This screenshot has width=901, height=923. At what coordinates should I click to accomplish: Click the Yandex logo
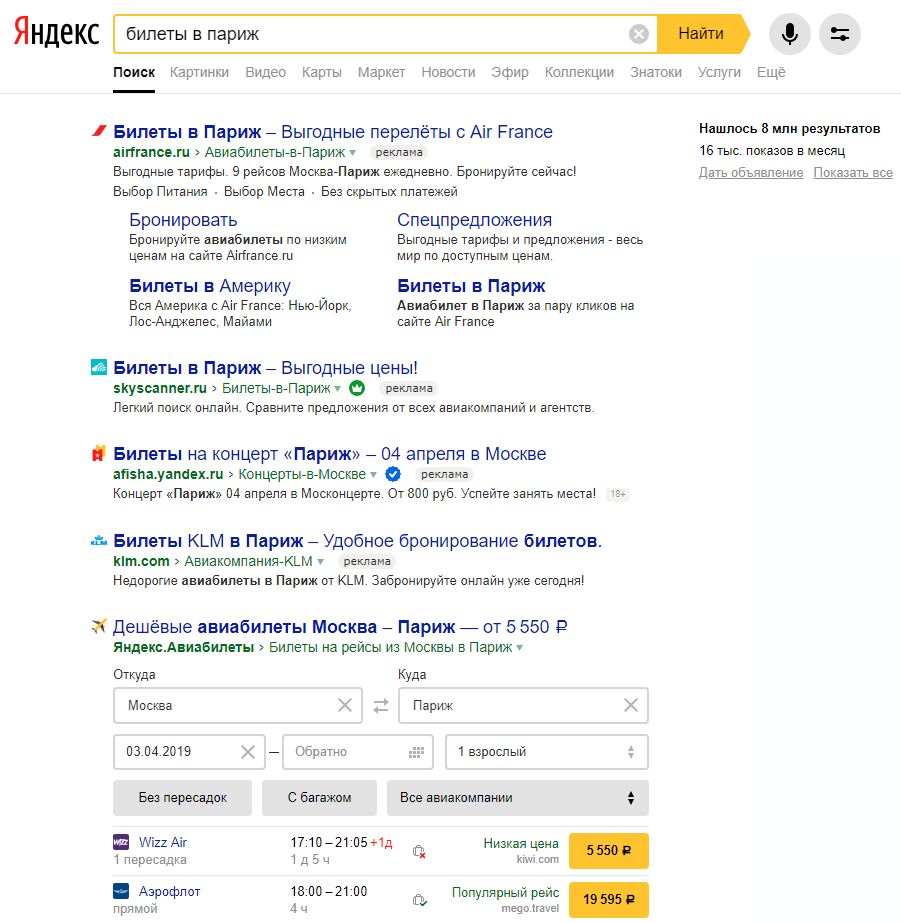pyautogui.click(x=56, y=33)
